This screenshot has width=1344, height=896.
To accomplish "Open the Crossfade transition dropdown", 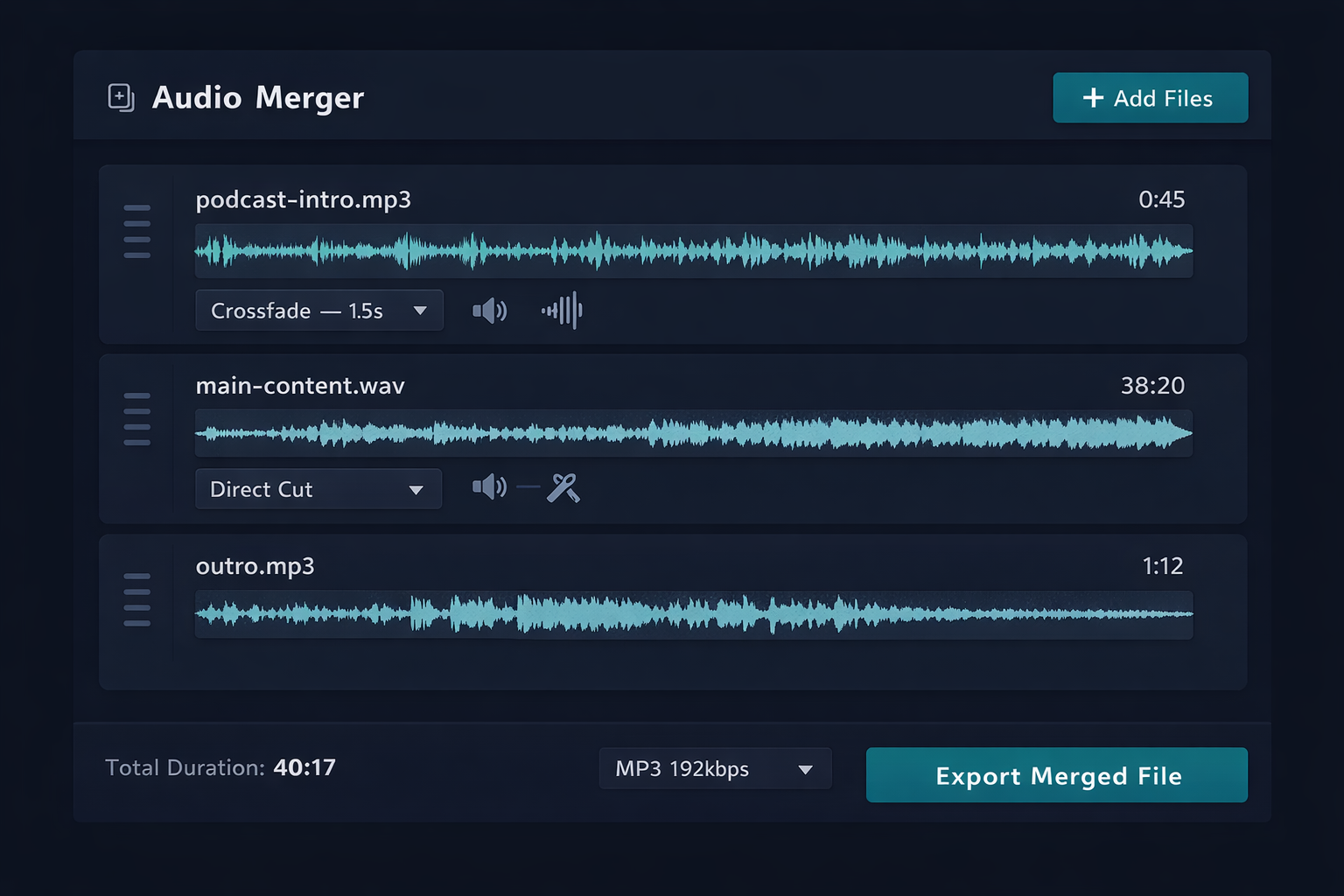I will [x=319, y=311].
